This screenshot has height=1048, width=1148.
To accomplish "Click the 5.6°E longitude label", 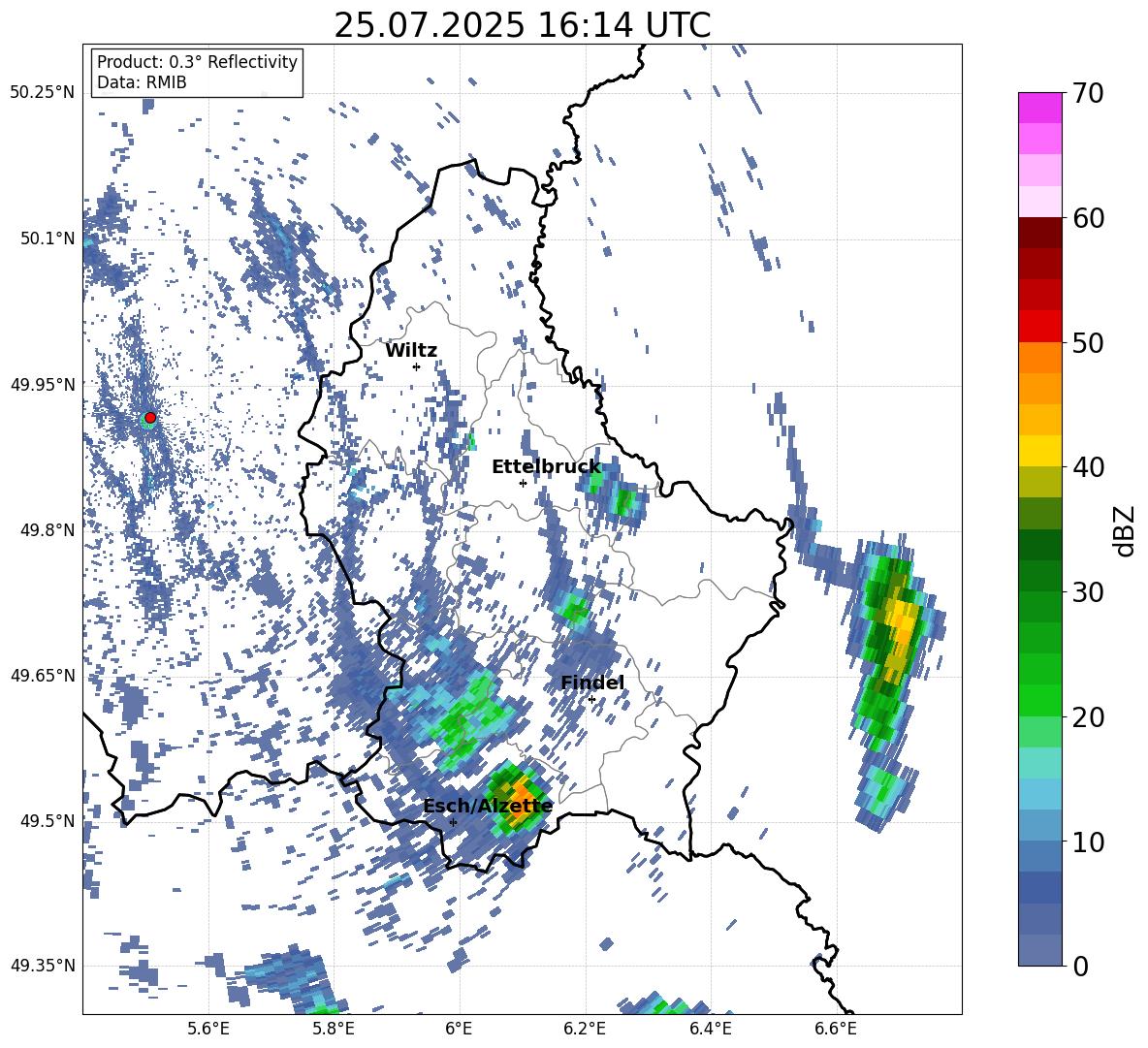I will coord(208,1029).
